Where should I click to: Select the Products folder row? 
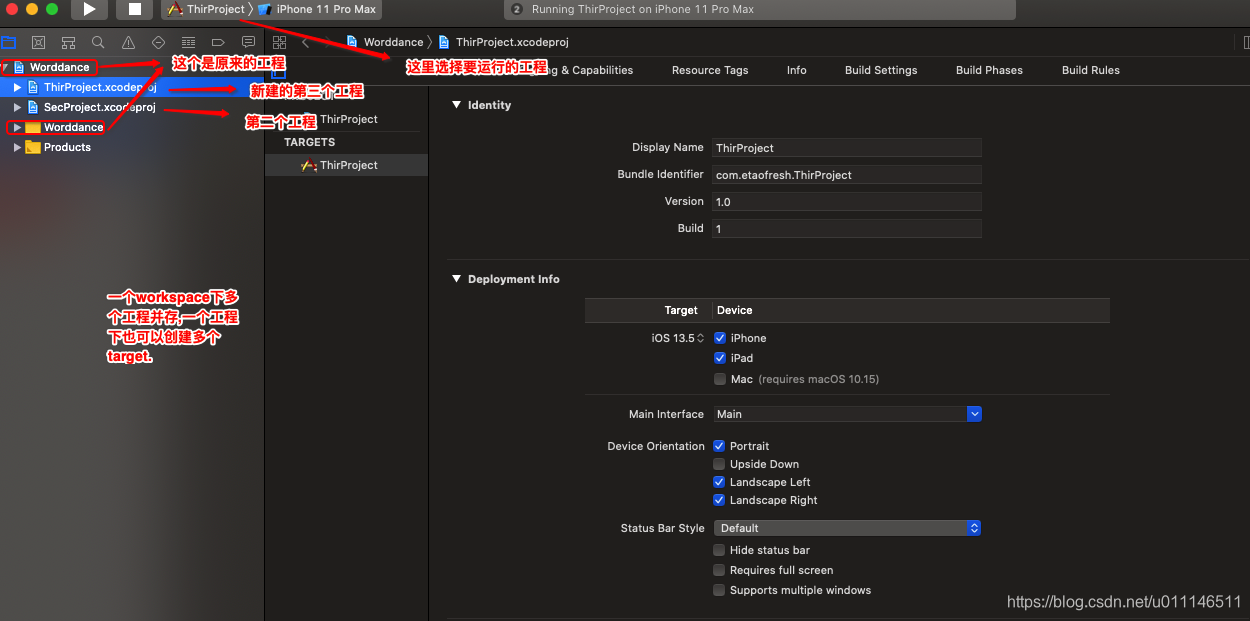coord(132,147)
